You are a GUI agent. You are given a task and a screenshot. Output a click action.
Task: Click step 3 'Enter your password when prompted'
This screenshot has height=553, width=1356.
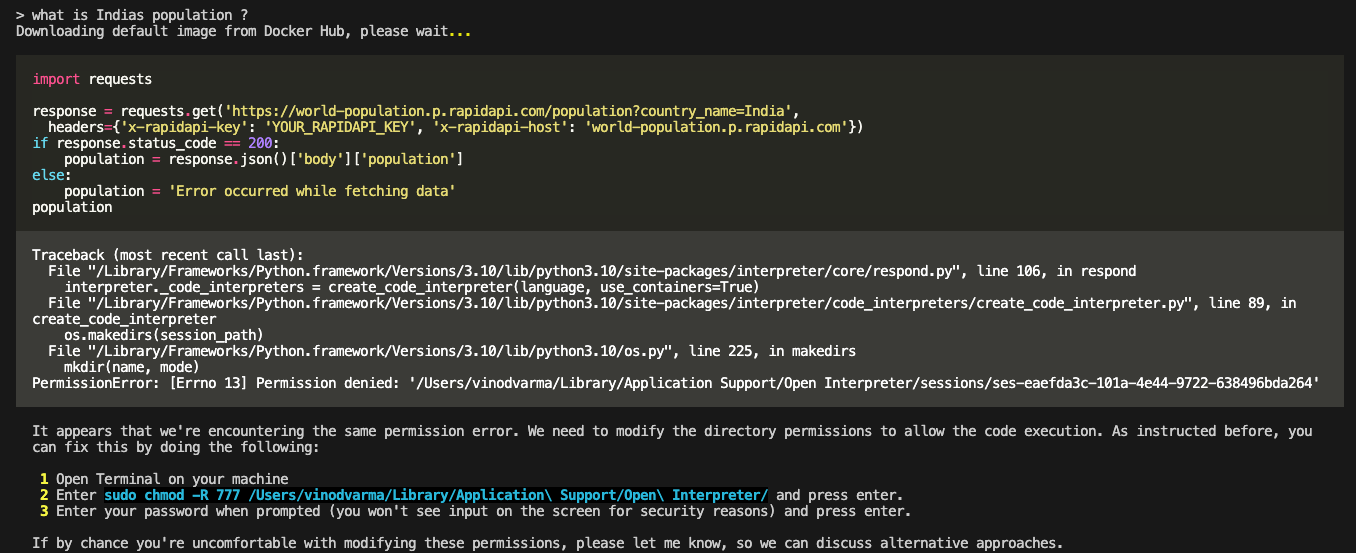click(x=483, y=511)
